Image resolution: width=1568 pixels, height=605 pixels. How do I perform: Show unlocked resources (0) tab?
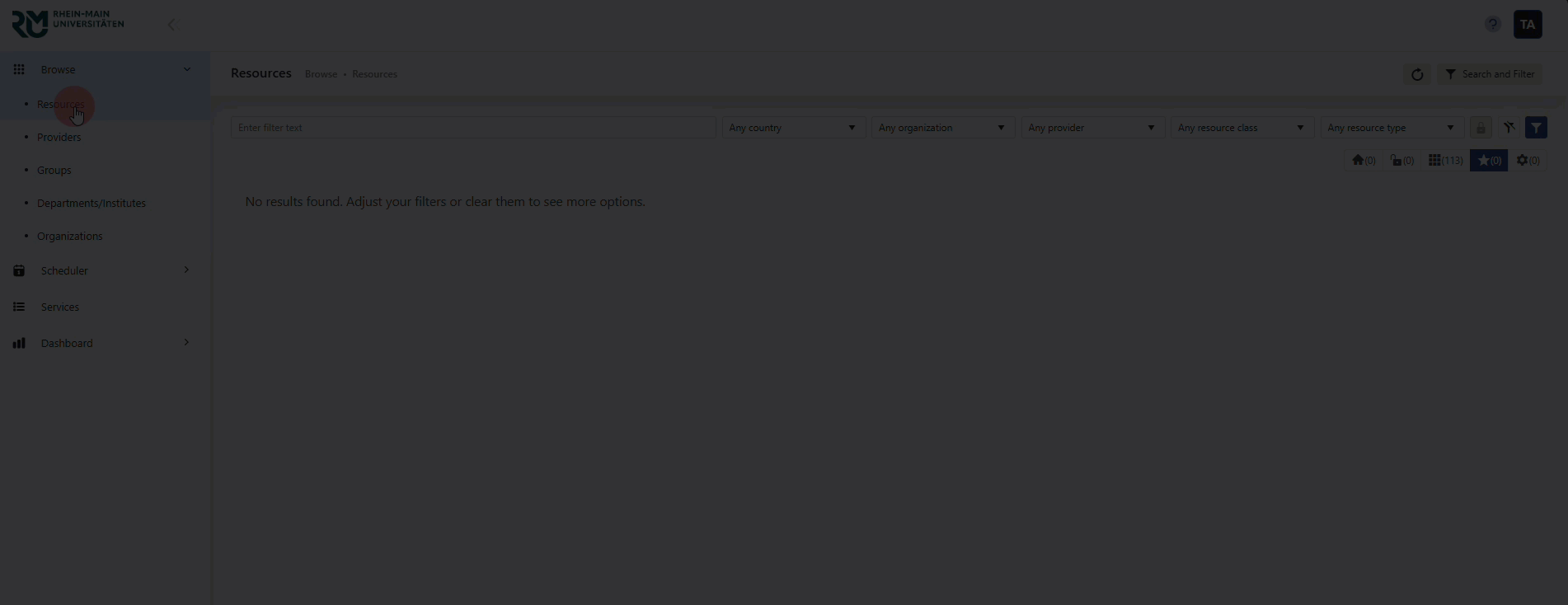click(1401, 161)
